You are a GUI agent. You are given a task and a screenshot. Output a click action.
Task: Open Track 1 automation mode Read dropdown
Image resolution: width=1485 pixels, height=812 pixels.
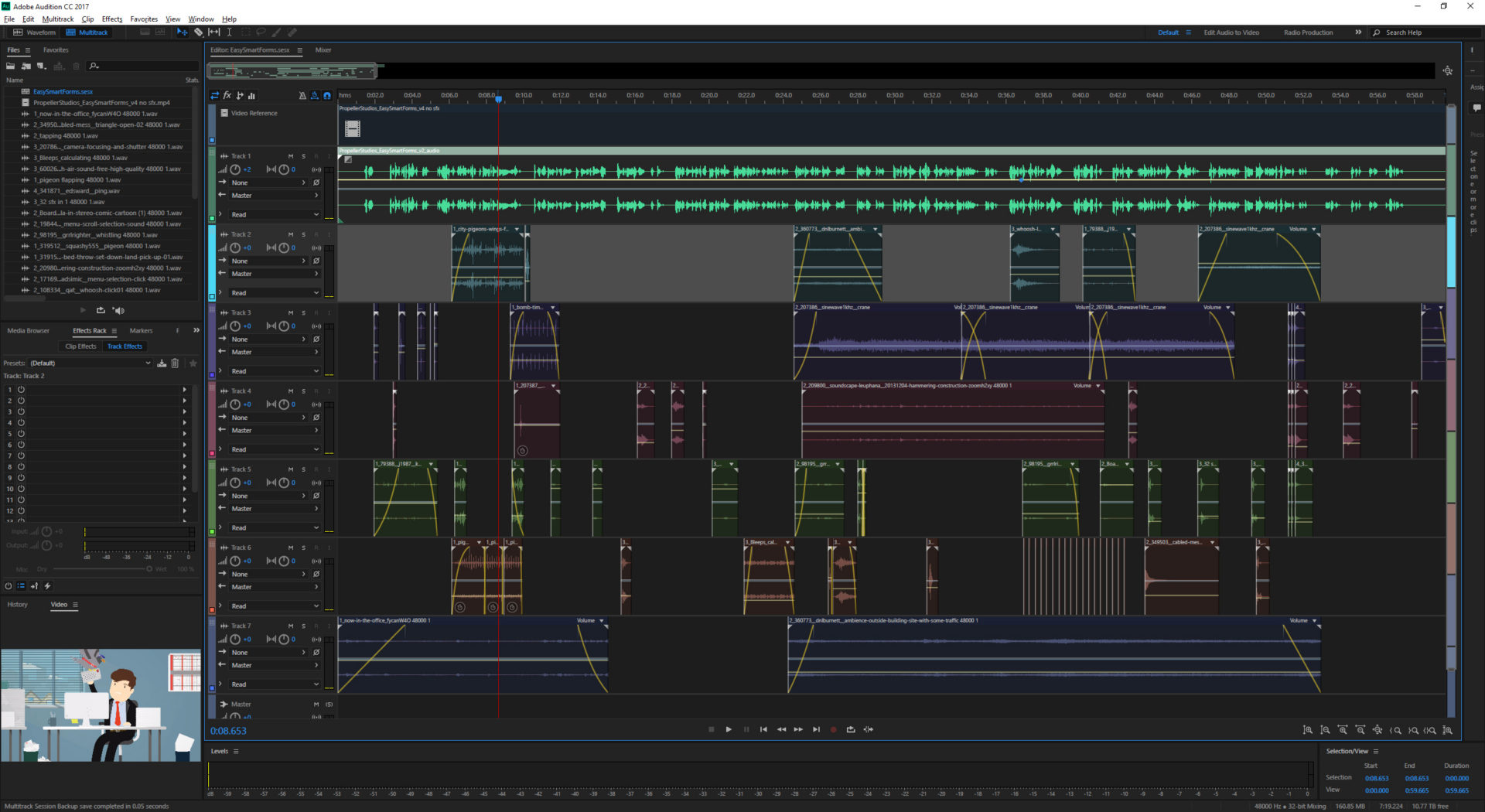click(x=275, y=214)
